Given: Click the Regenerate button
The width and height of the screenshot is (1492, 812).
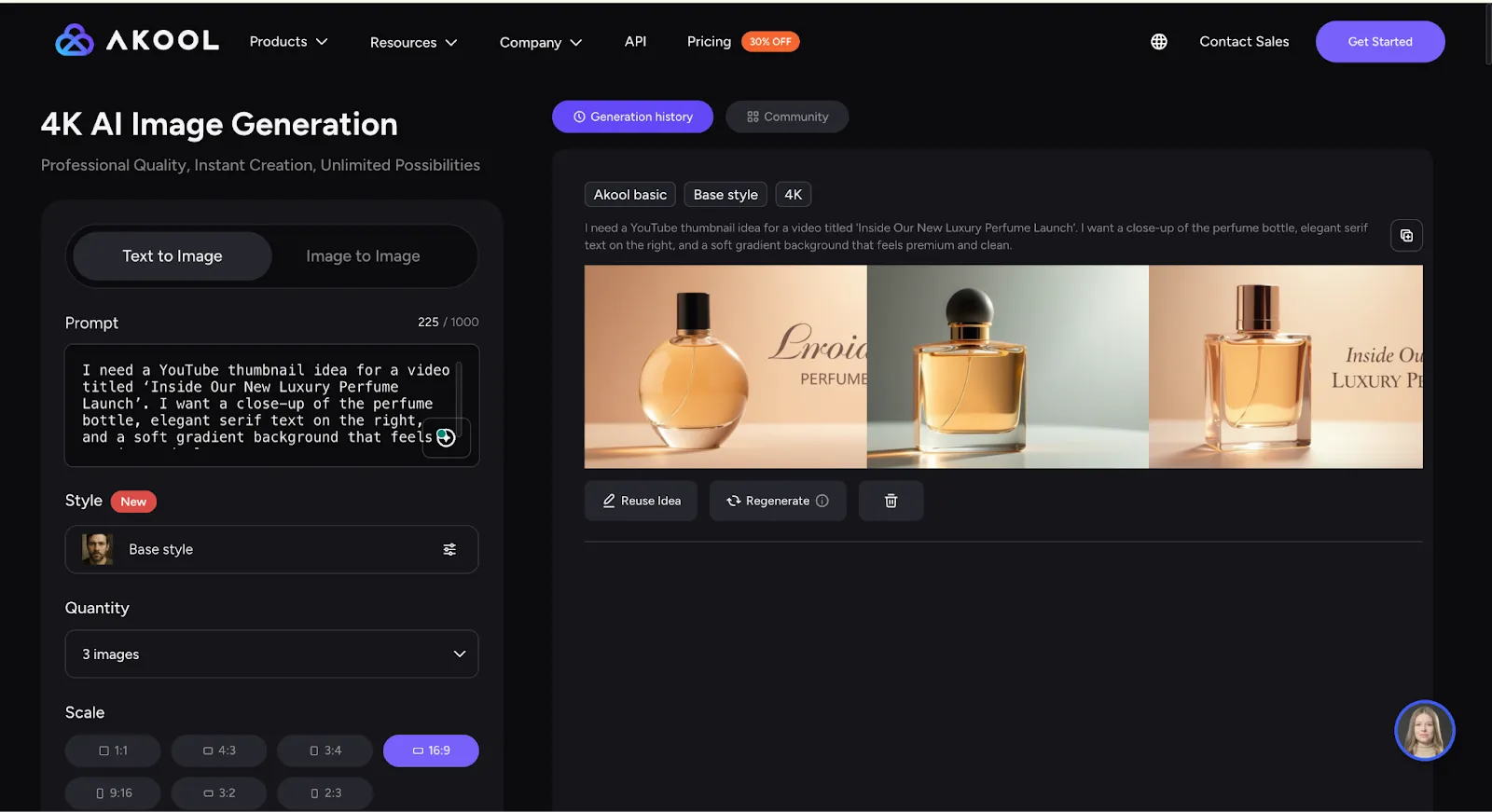Looking at the screenshot, I should (x=778, y=501).
